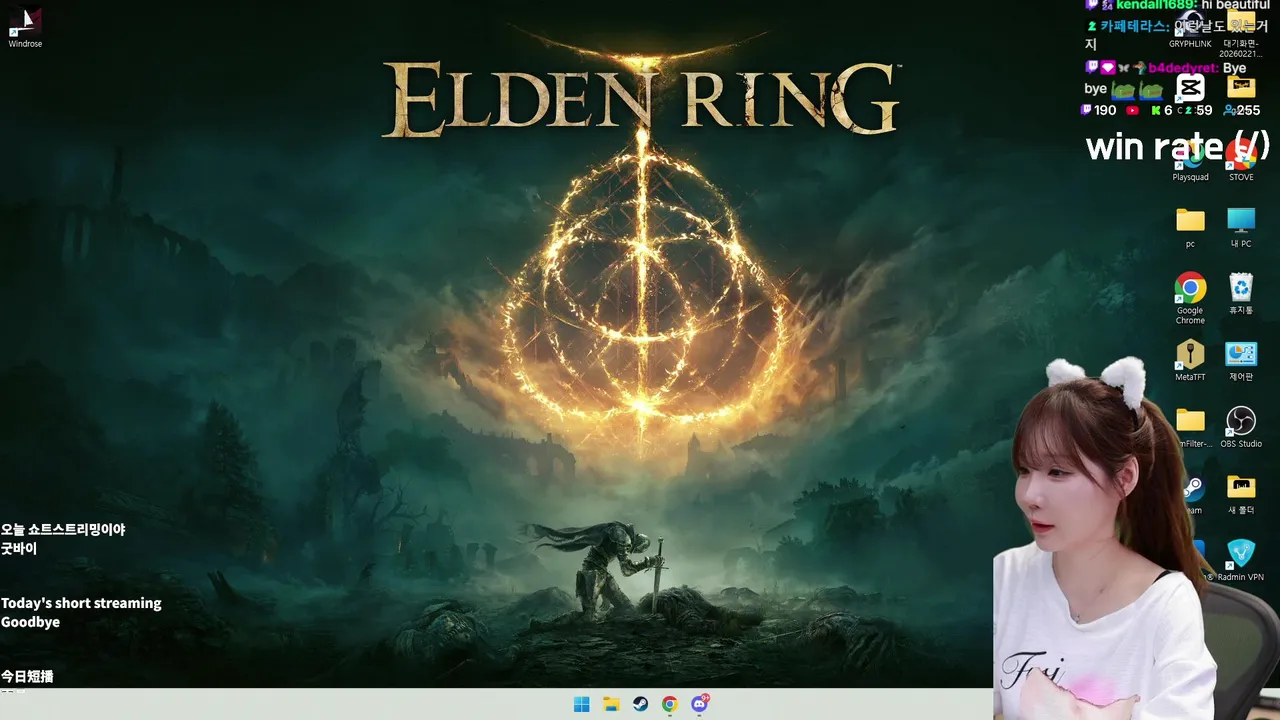Open the Windows Start menu
The image size is (1280, 720).
581,704
